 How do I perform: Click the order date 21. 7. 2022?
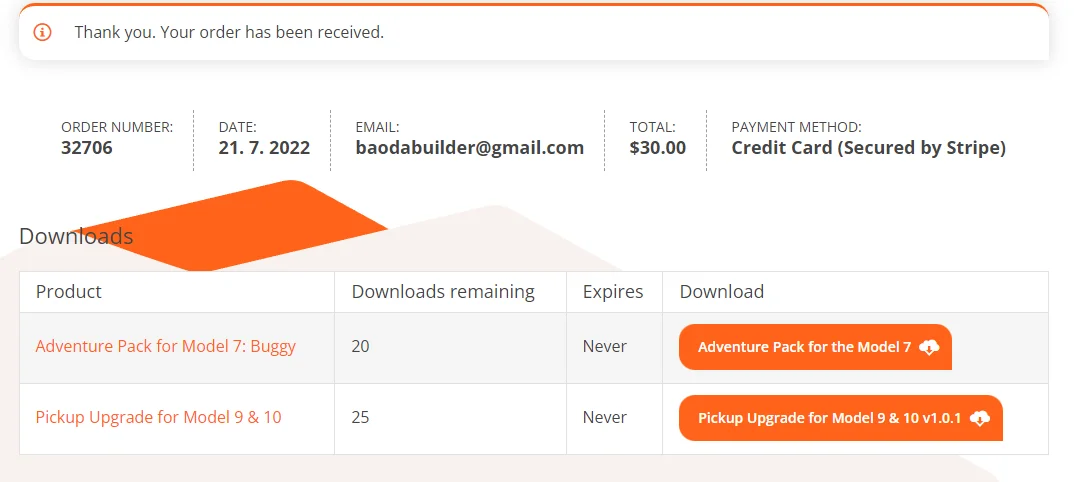click(264, 148)
